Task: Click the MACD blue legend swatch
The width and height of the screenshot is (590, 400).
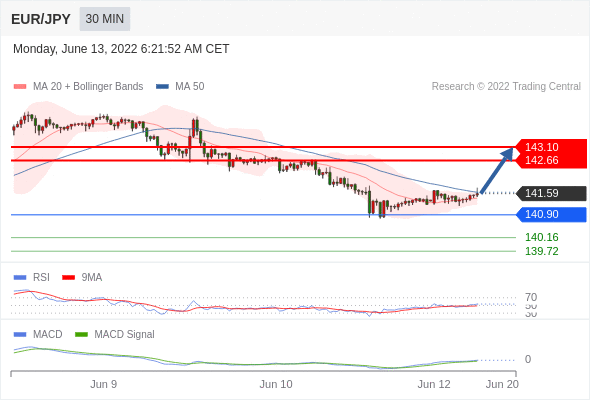Action: pos(20,335)
